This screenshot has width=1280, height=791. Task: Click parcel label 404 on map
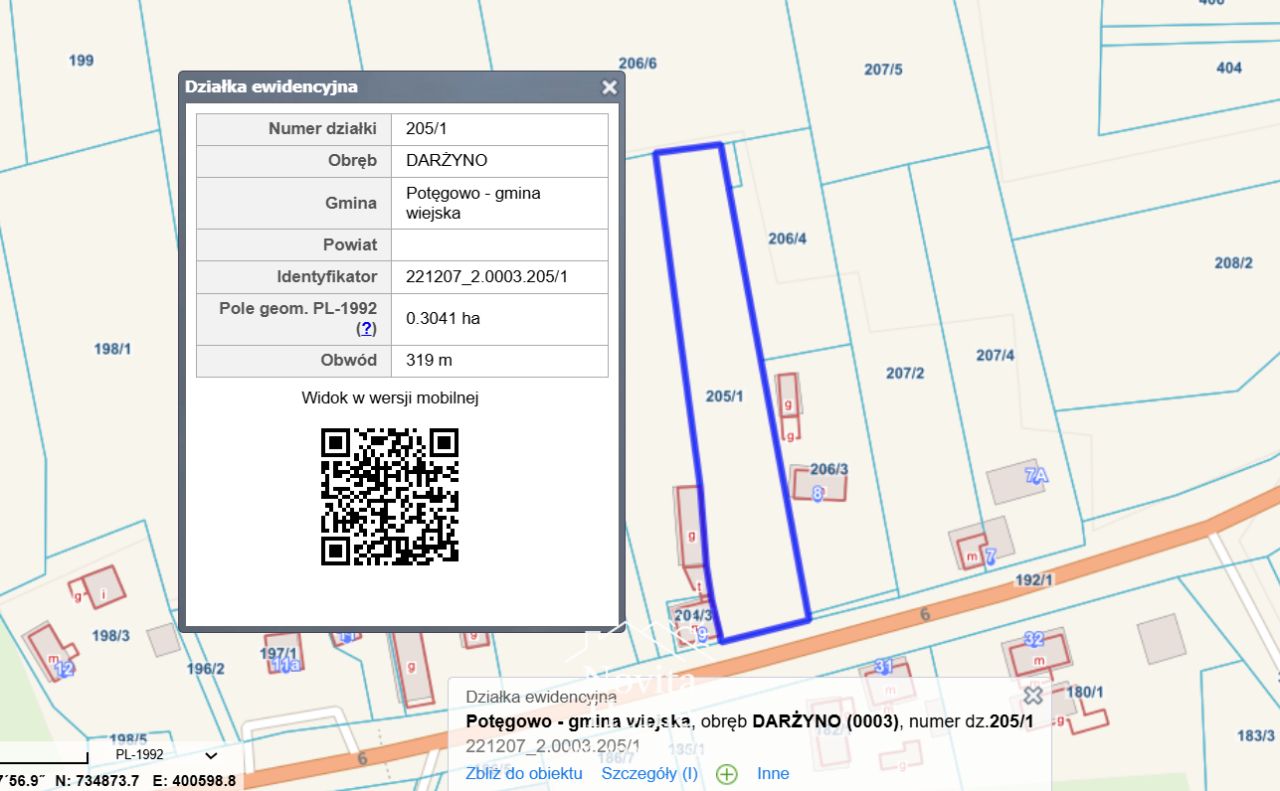tap(1229, 68)
